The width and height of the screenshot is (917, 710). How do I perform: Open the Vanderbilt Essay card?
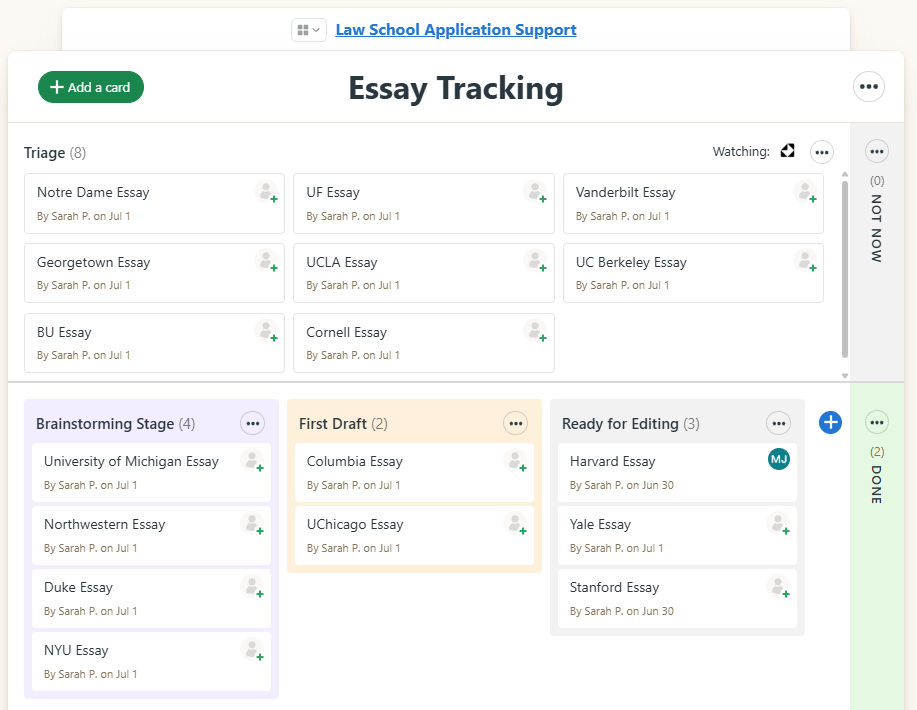pyautogui.click(x=693, y=204)
